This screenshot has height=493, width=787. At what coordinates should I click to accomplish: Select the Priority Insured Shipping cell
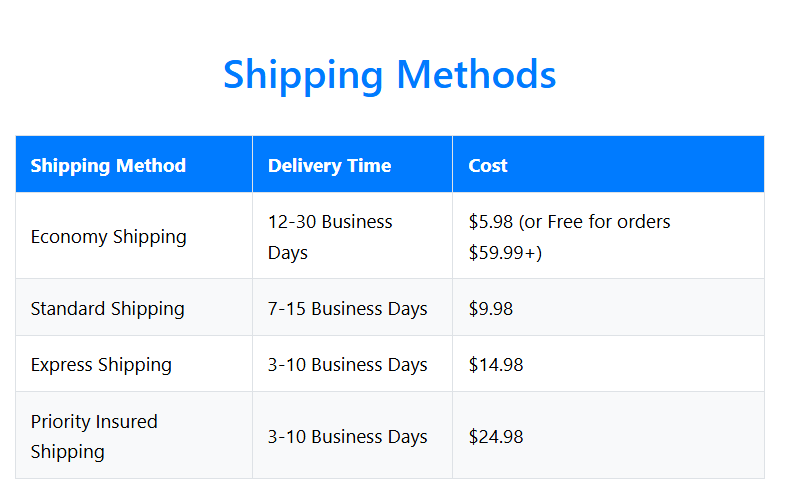pos(94,436)
